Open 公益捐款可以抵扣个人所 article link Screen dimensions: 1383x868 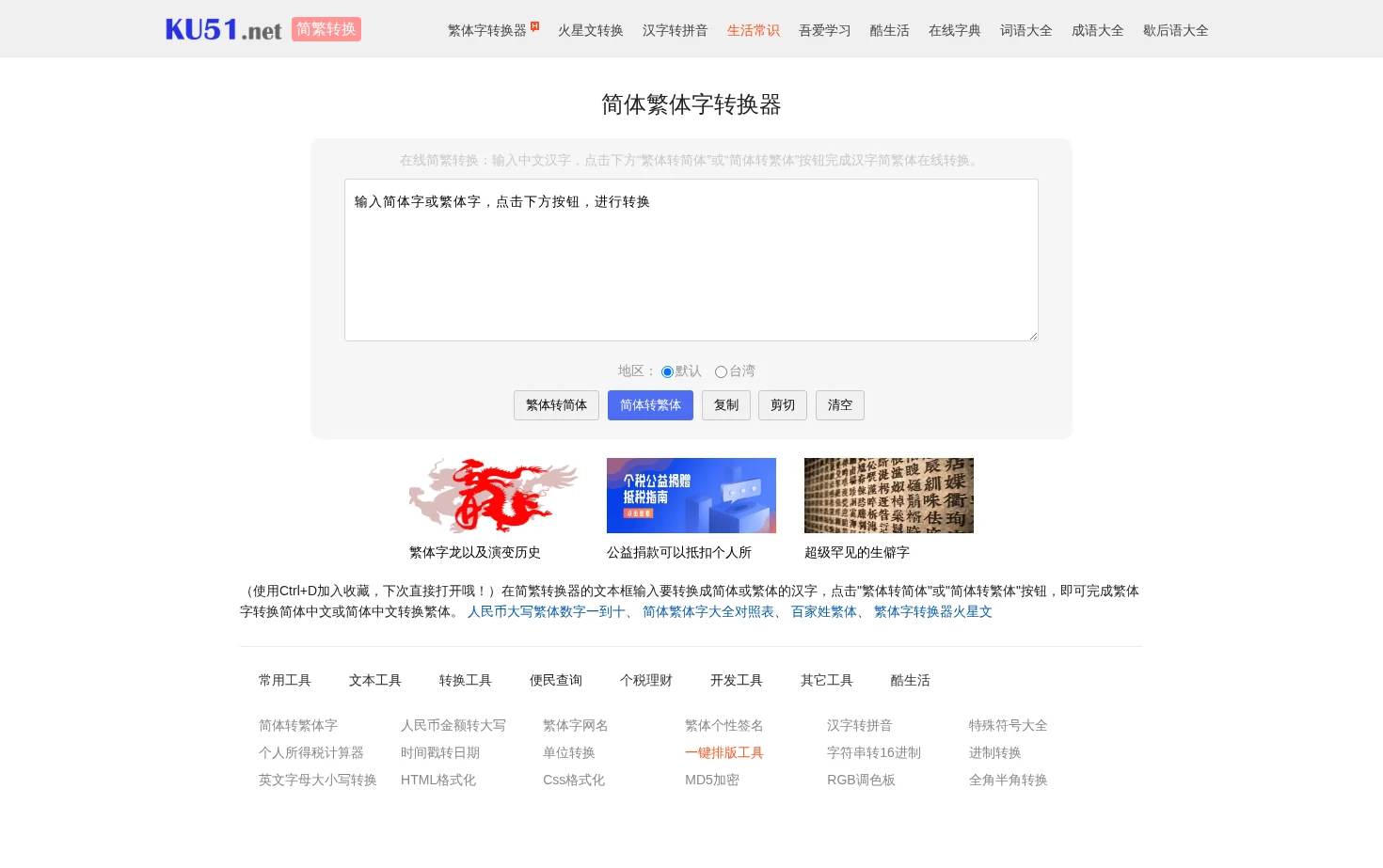(x=679, y=552)
